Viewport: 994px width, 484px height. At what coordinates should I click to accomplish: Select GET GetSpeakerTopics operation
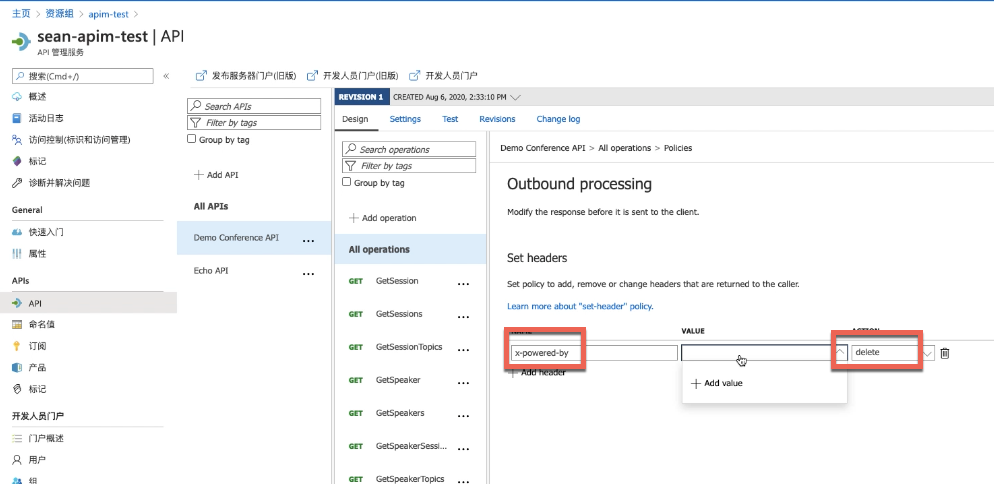[x=410, y=479]
